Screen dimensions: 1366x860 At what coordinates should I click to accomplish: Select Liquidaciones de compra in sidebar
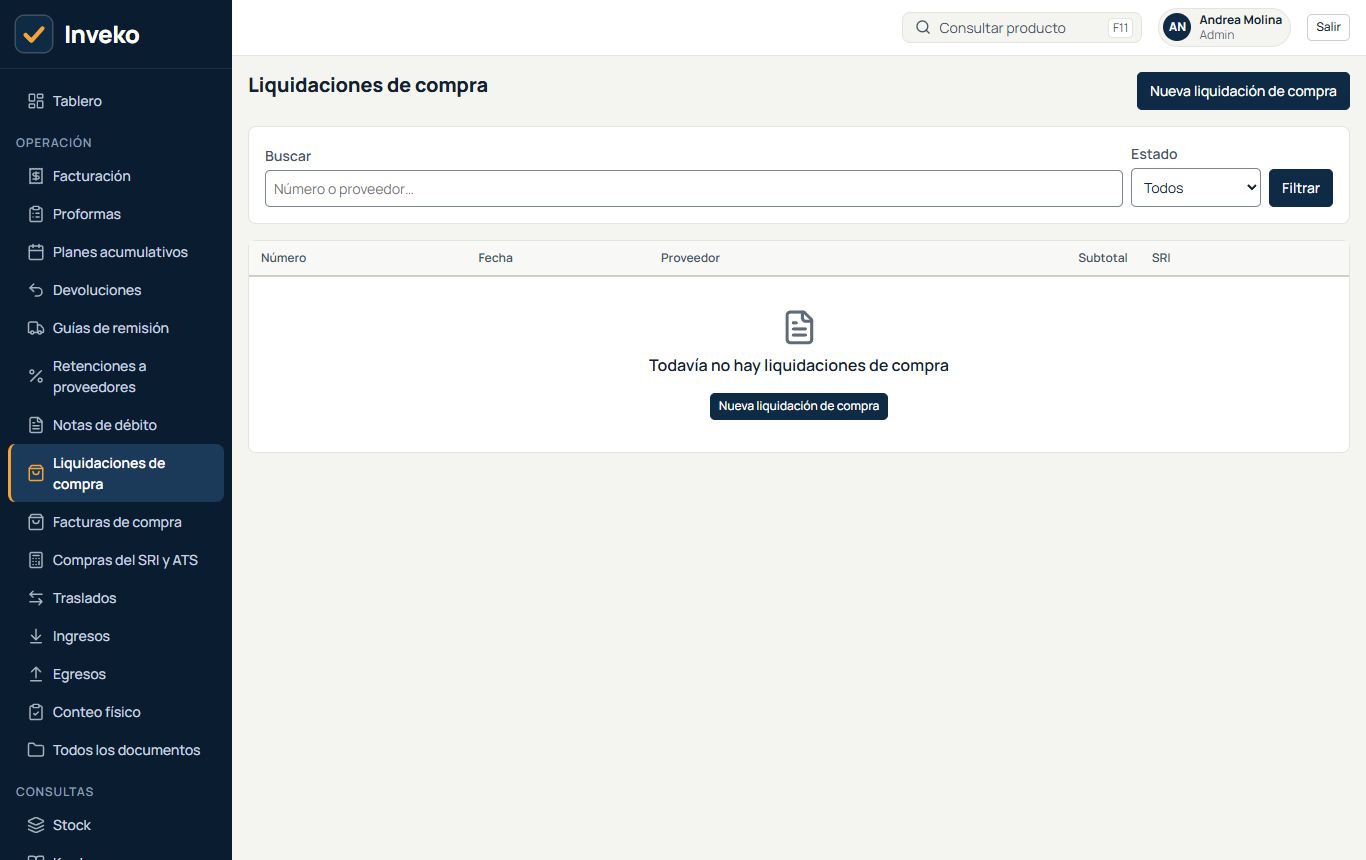pyautogui.click(x=116, y=473)
